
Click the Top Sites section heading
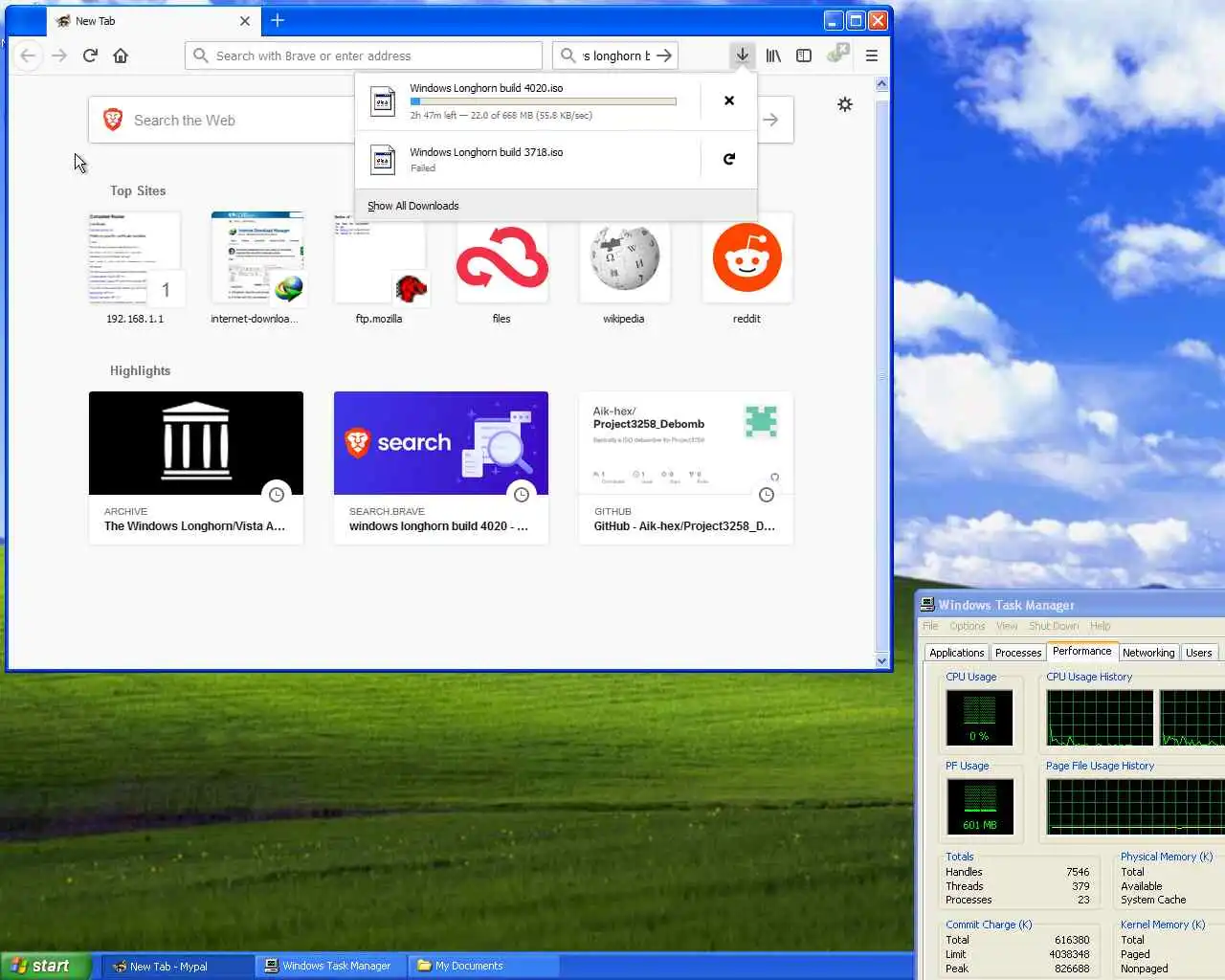coord(138,190)
